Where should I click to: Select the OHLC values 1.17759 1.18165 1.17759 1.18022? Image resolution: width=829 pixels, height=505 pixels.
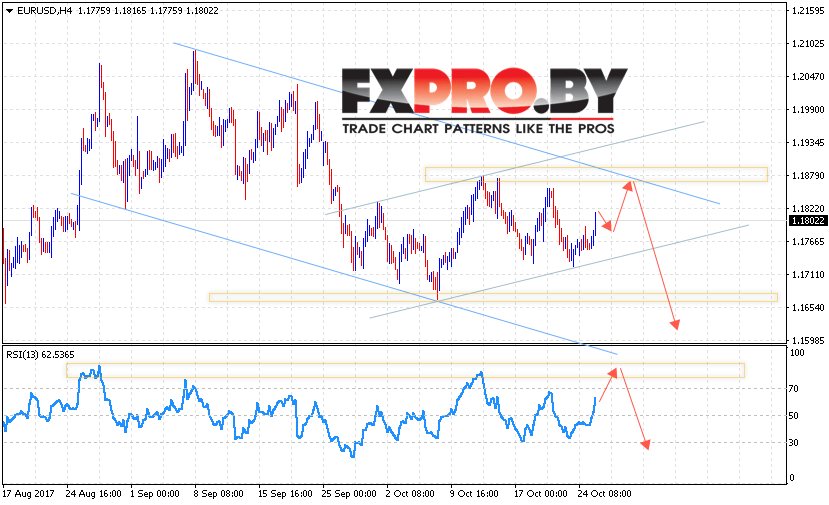pyautogui.click(x=148, y=11)
